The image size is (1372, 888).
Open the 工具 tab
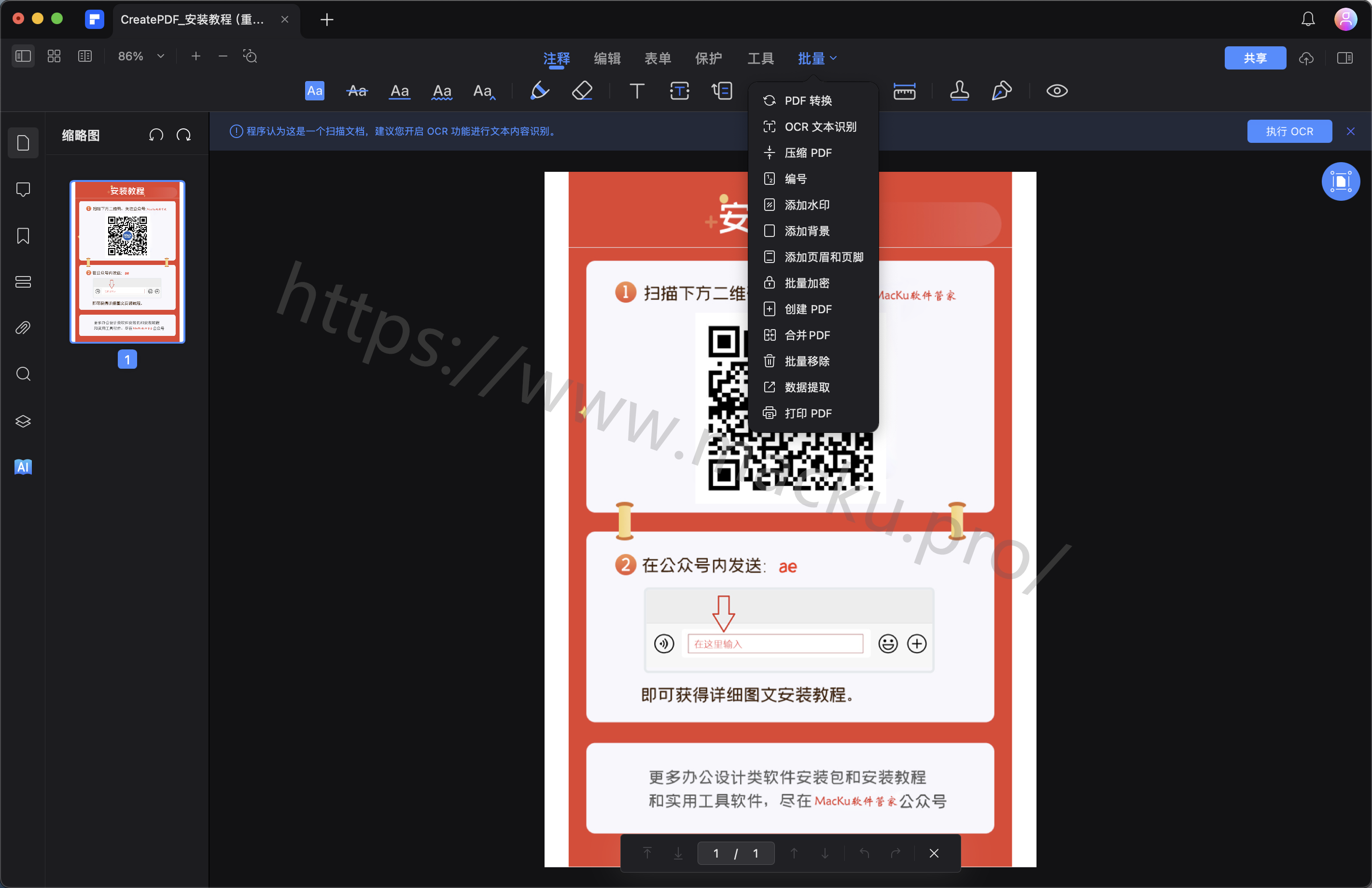(x=760, y=58)
